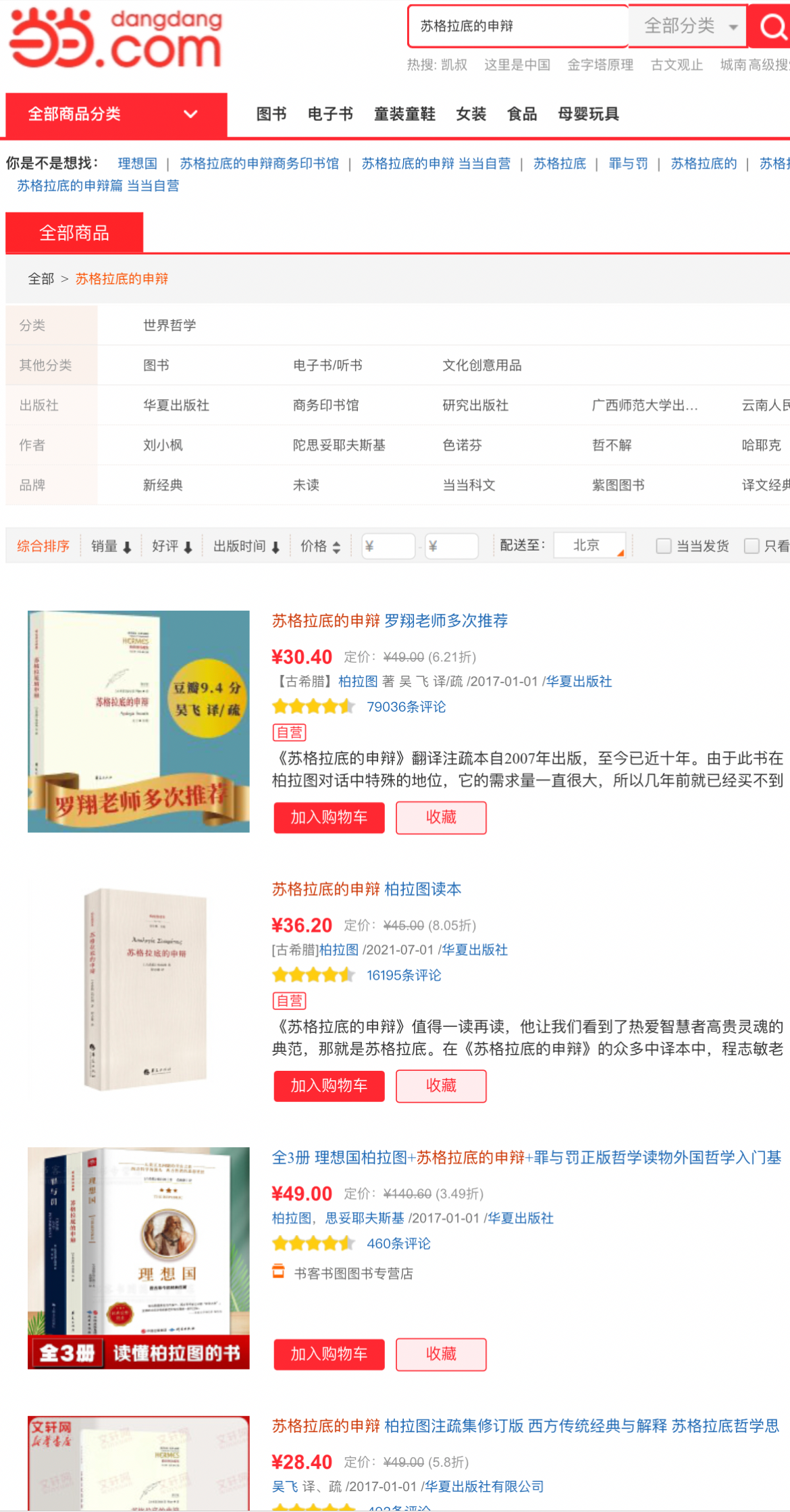790x1512 pixels.
Task: Go to the 电子书 navigation tab
Action: pyautogui.click(x=330, y=114)
